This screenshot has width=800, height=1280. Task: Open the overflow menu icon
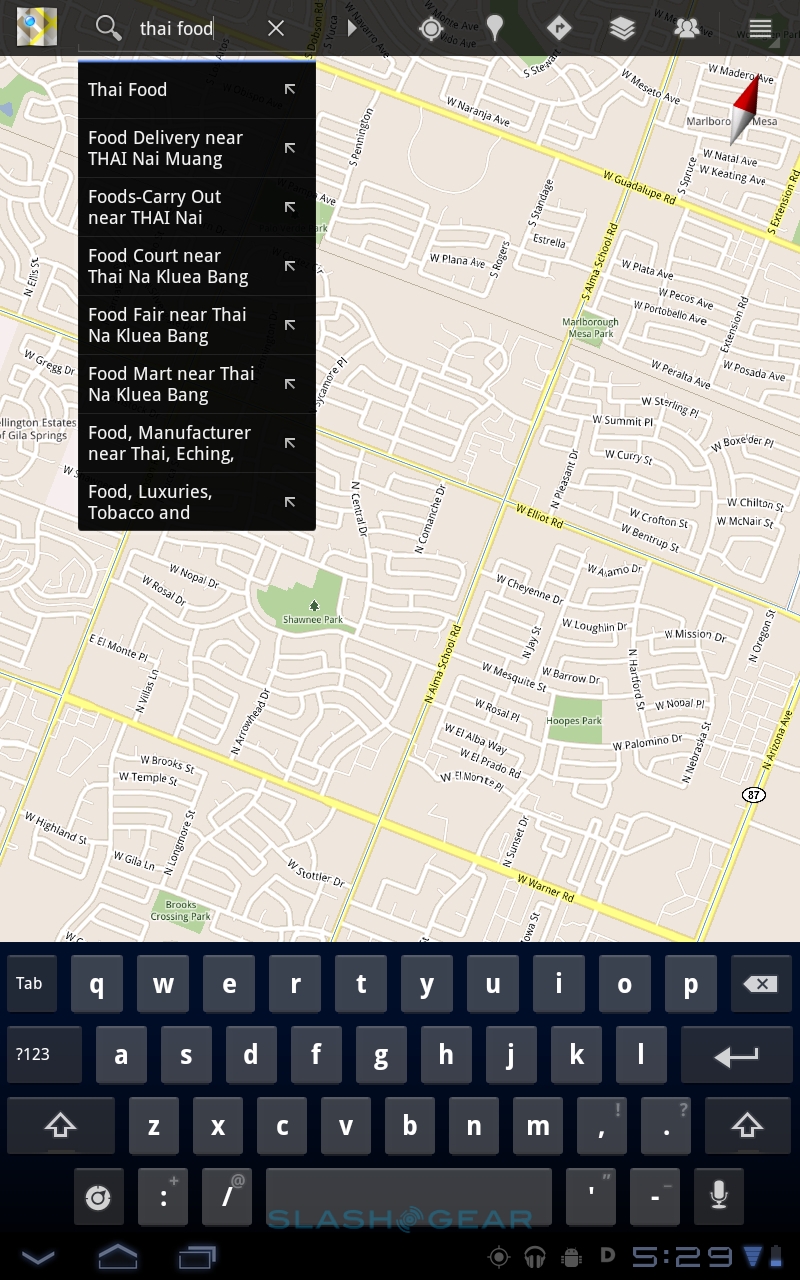760,29
